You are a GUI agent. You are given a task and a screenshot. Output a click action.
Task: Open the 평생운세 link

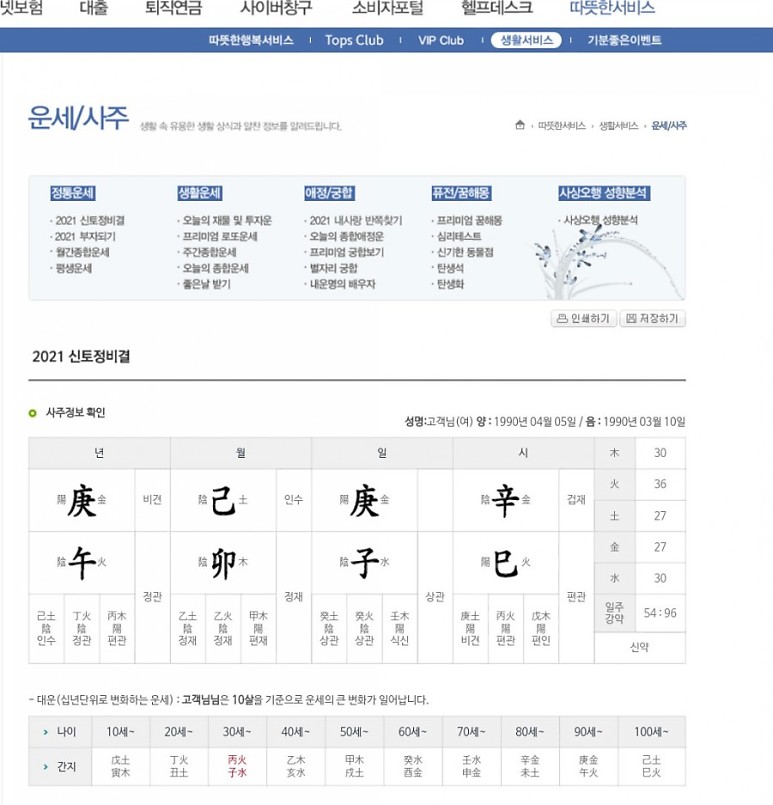coord(73,269)
